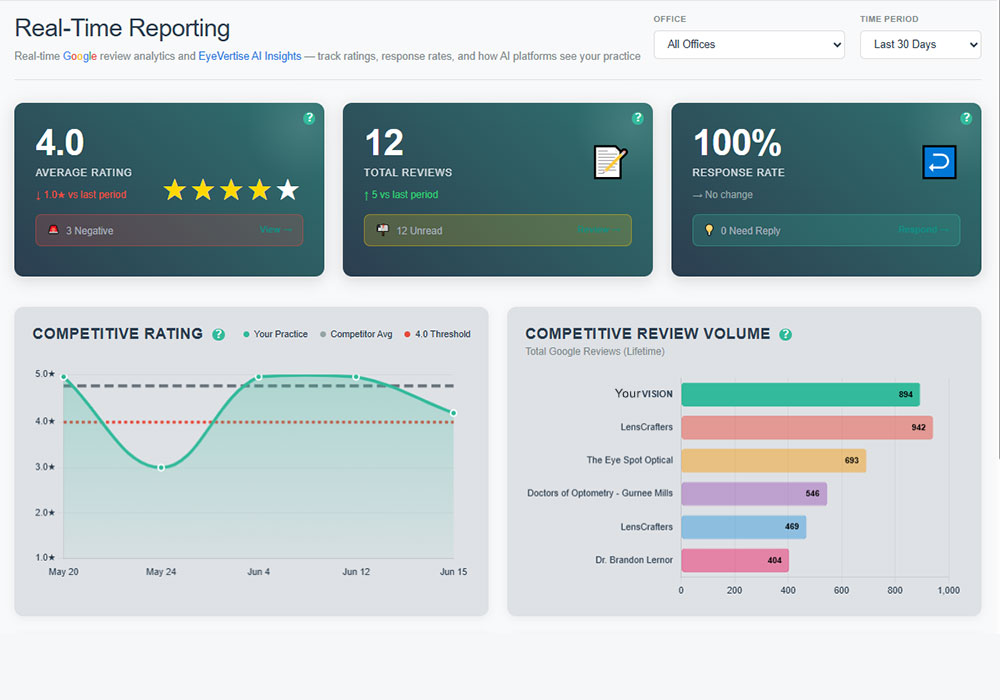Click the red dotted 4.0 threshold line
The image size is (1000, 700).
(258, 422)
